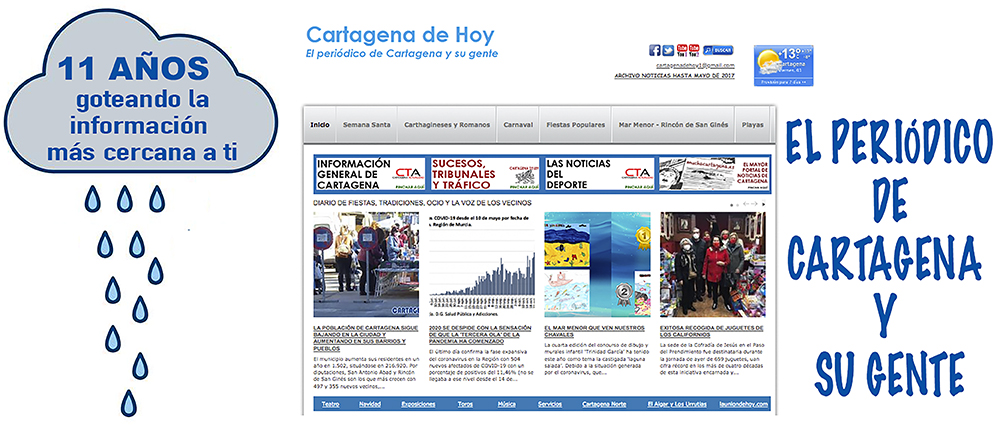Click the Archivo Noticias Hasta Mayo 2017 link
This screenshot has width=1000, height=425.
click(x=674, y=75)
